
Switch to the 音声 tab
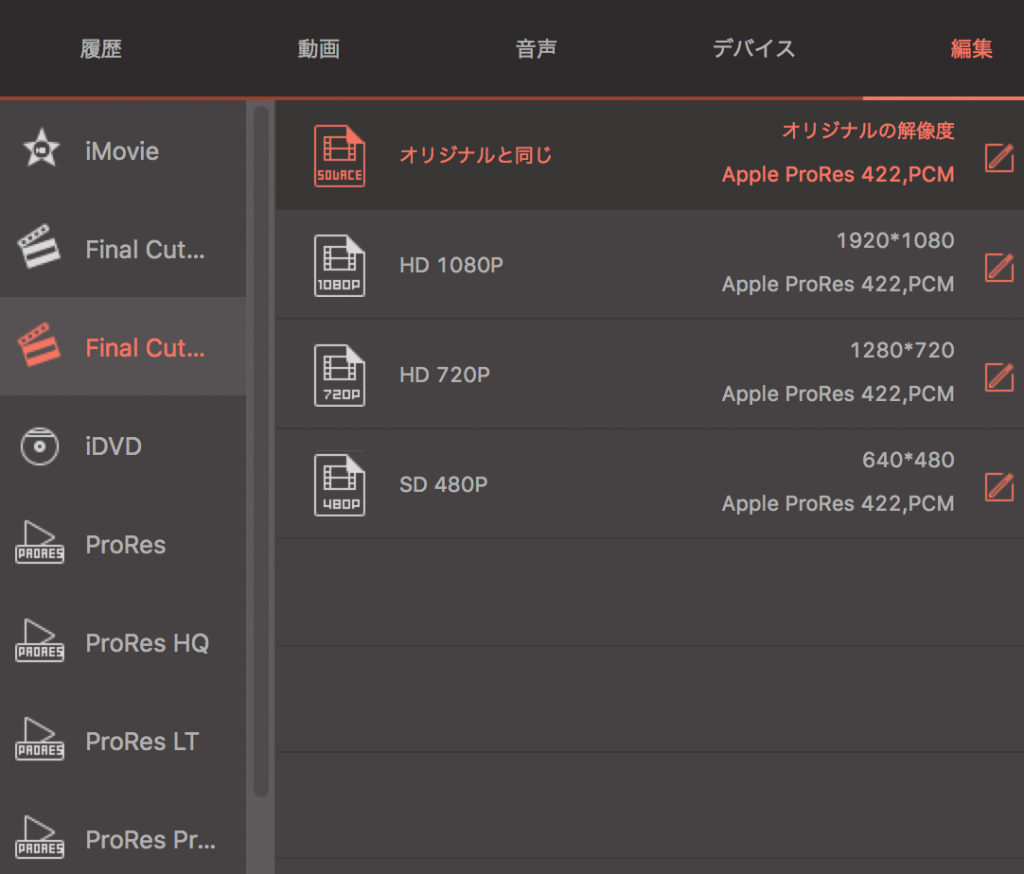[536, 49]
